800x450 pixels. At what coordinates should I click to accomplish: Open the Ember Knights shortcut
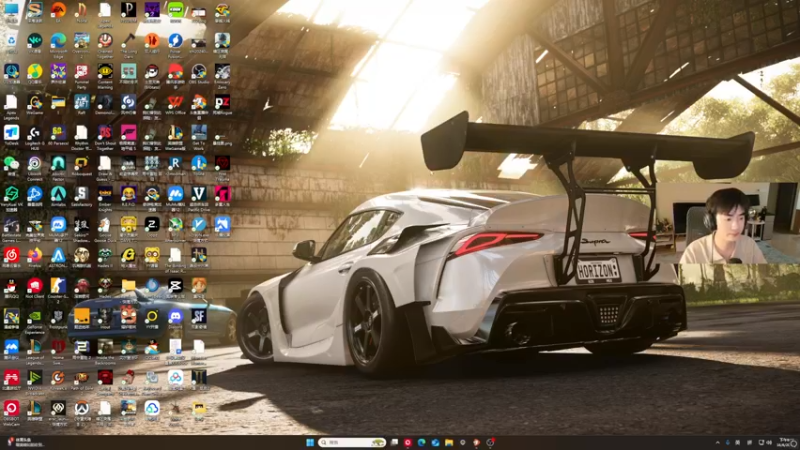(105, 194)
